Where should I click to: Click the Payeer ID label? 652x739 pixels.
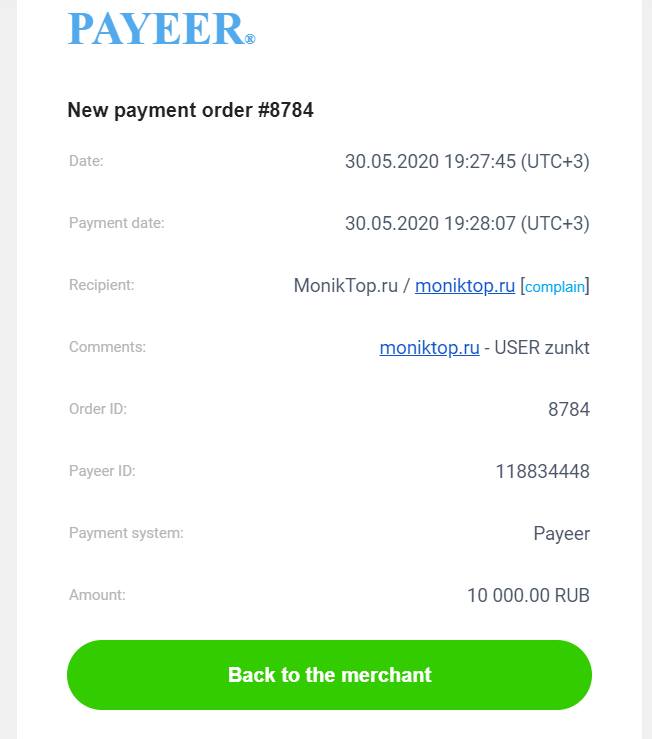point(102,471)
